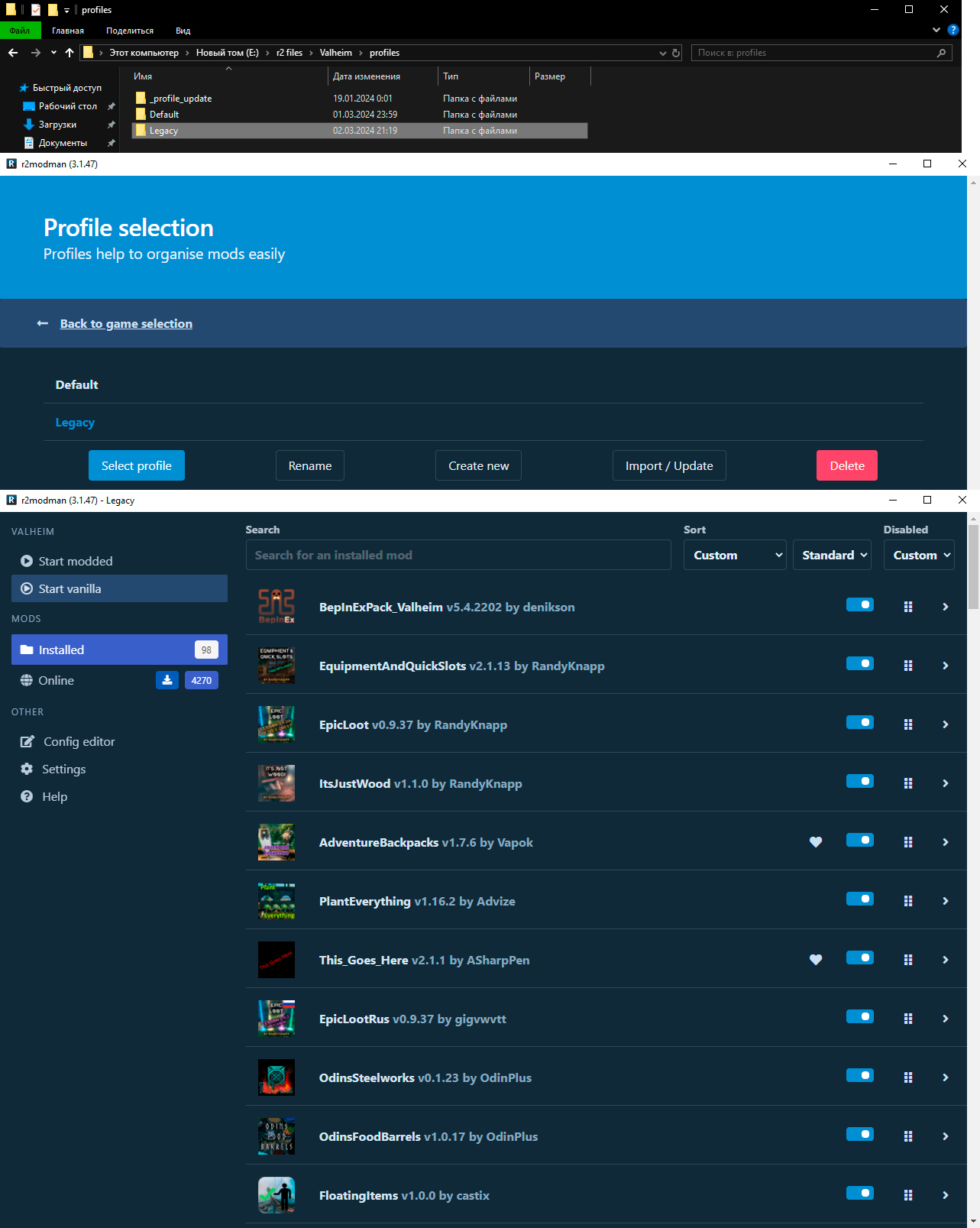This screenshot has height=1228, width=980.
Task: Click the Explorer profiles search box
Action: pyautogui.click(x=821, y=53)
